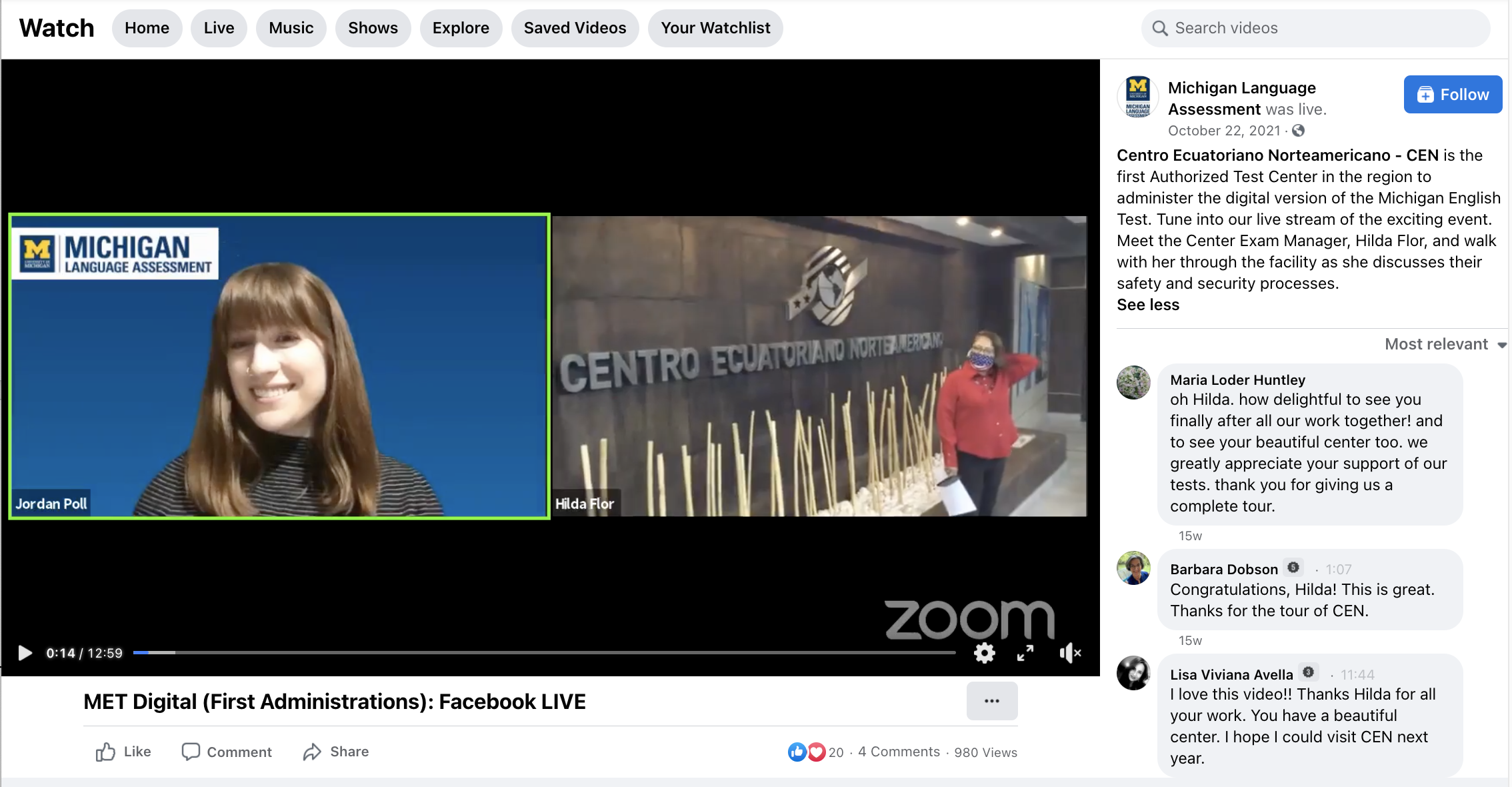Click 15w timestamp under Barbara's comment
Screen dimensions: 1512x787
coord(1190,641)
